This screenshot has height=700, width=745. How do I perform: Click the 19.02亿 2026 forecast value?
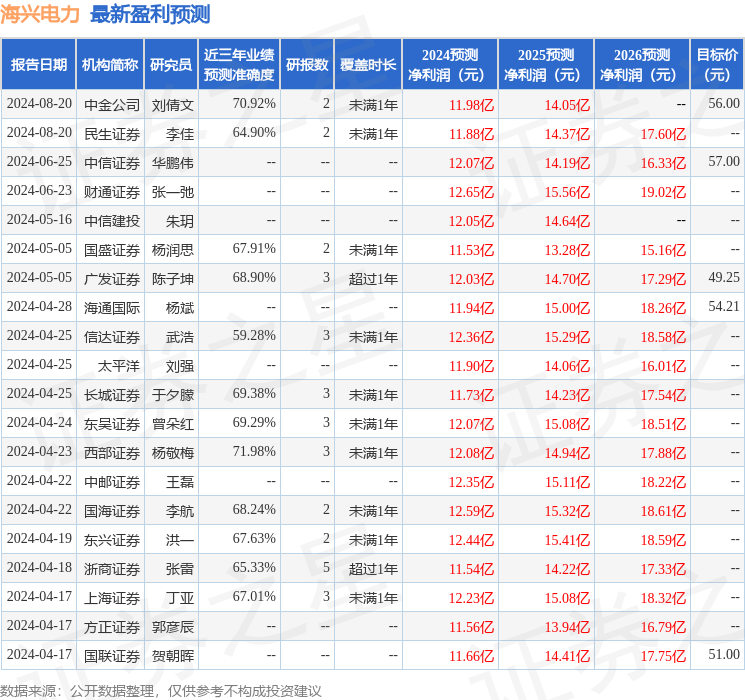pos(663,192)
